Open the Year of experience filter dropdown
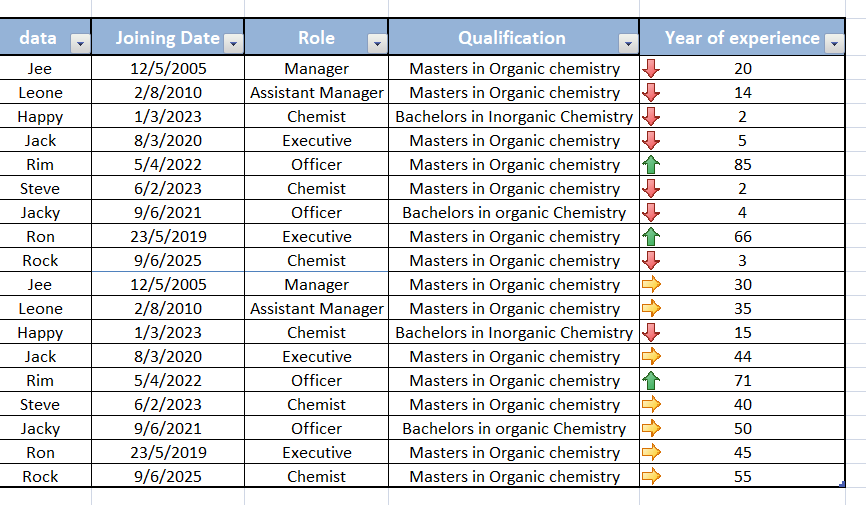Screen dimensions: 866x505 835,43
